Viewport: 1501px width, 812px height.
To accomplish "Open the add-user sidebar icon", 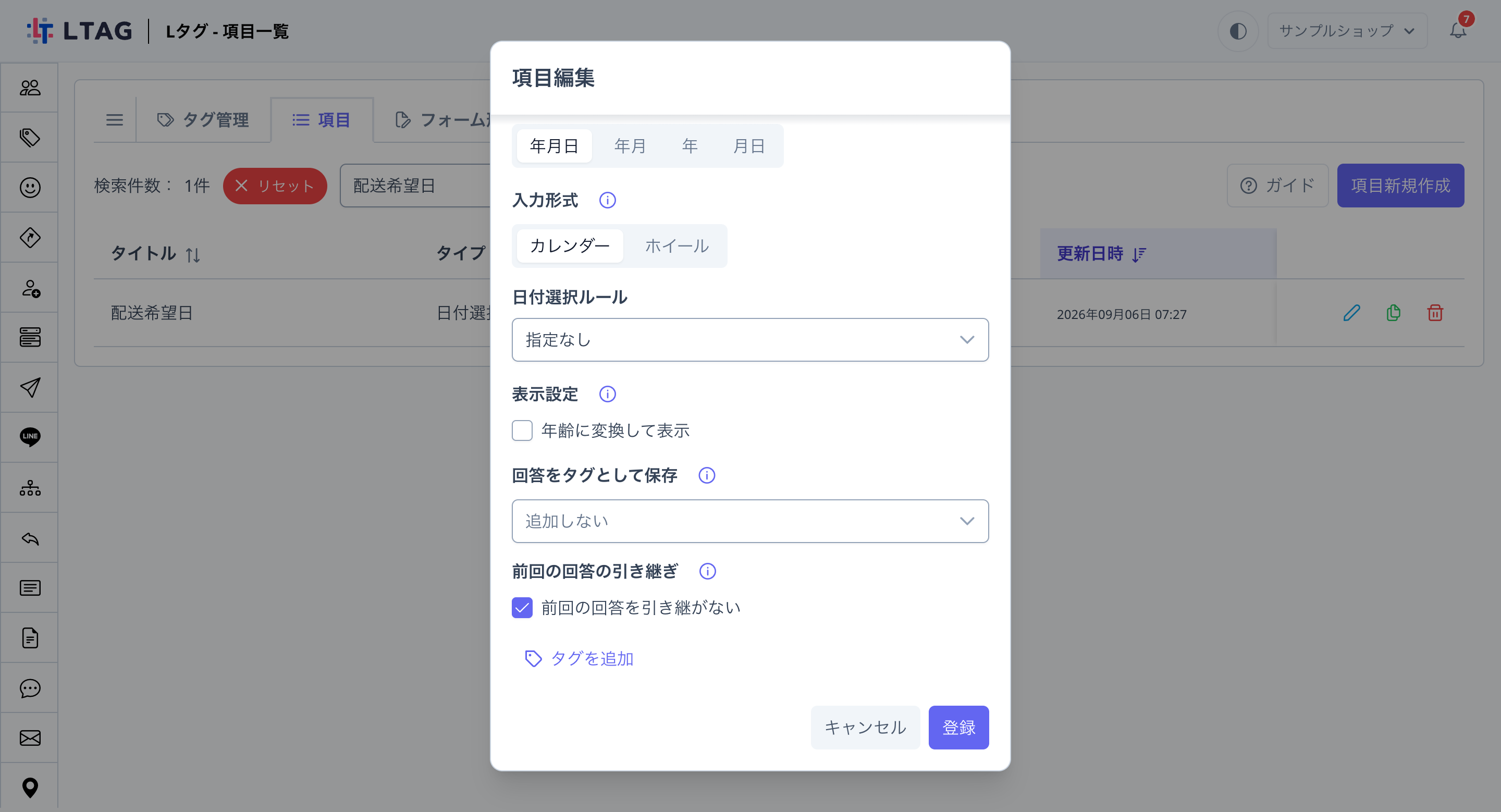I will [x=30, y=288].
